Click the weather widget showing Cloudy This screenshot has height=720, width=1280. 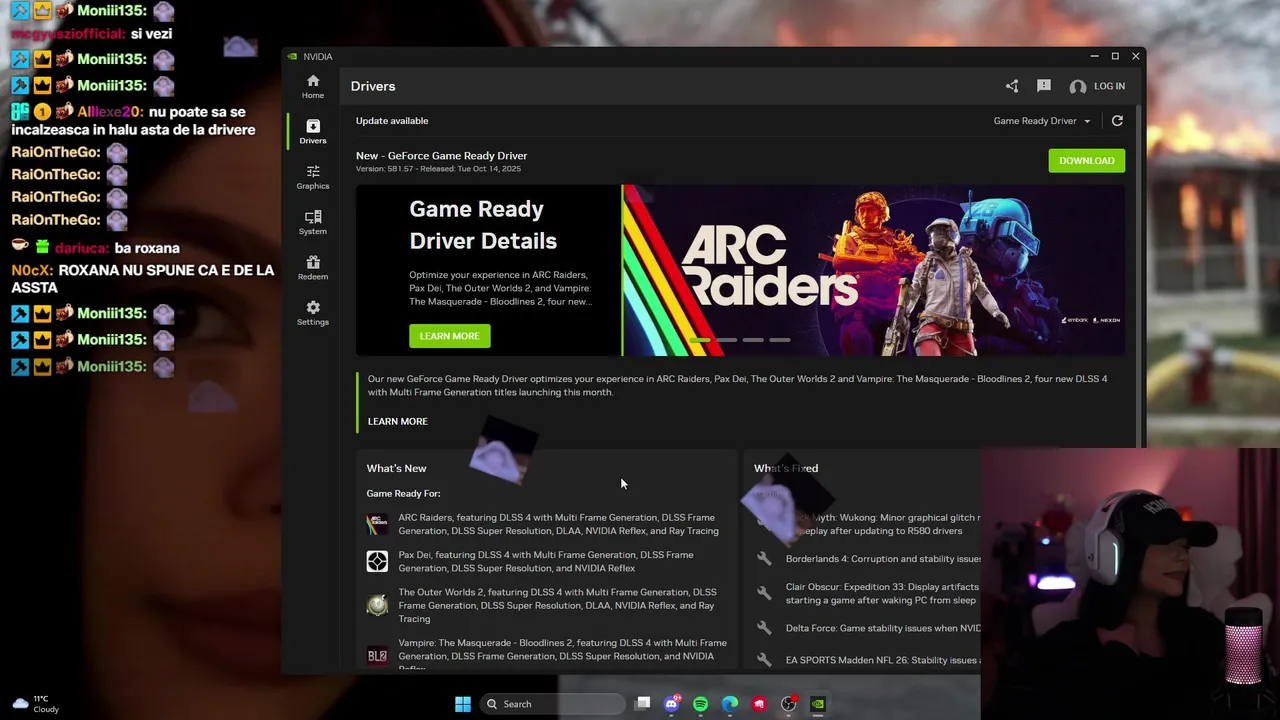point(36,704)
